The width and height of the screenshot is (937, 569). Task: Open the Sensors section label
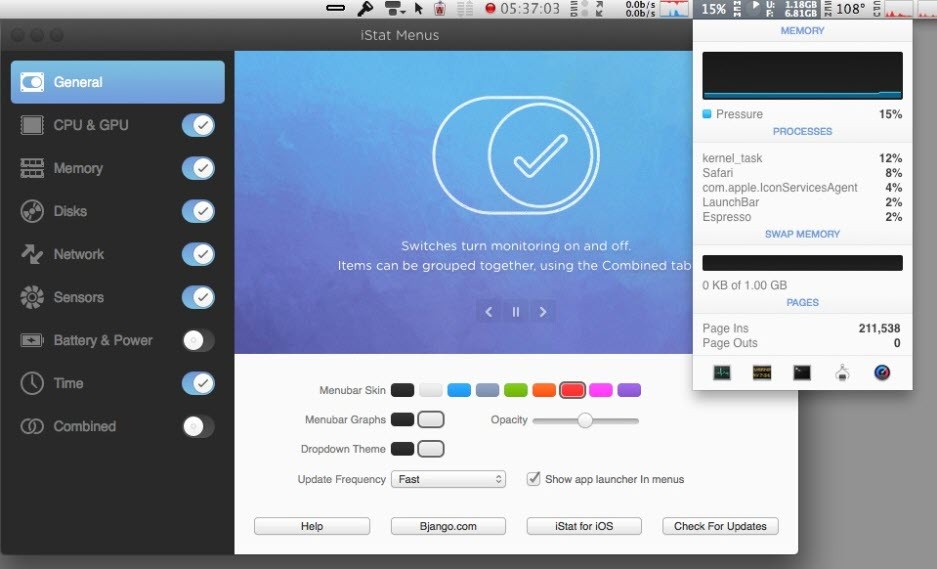click(x=79, y=297)
